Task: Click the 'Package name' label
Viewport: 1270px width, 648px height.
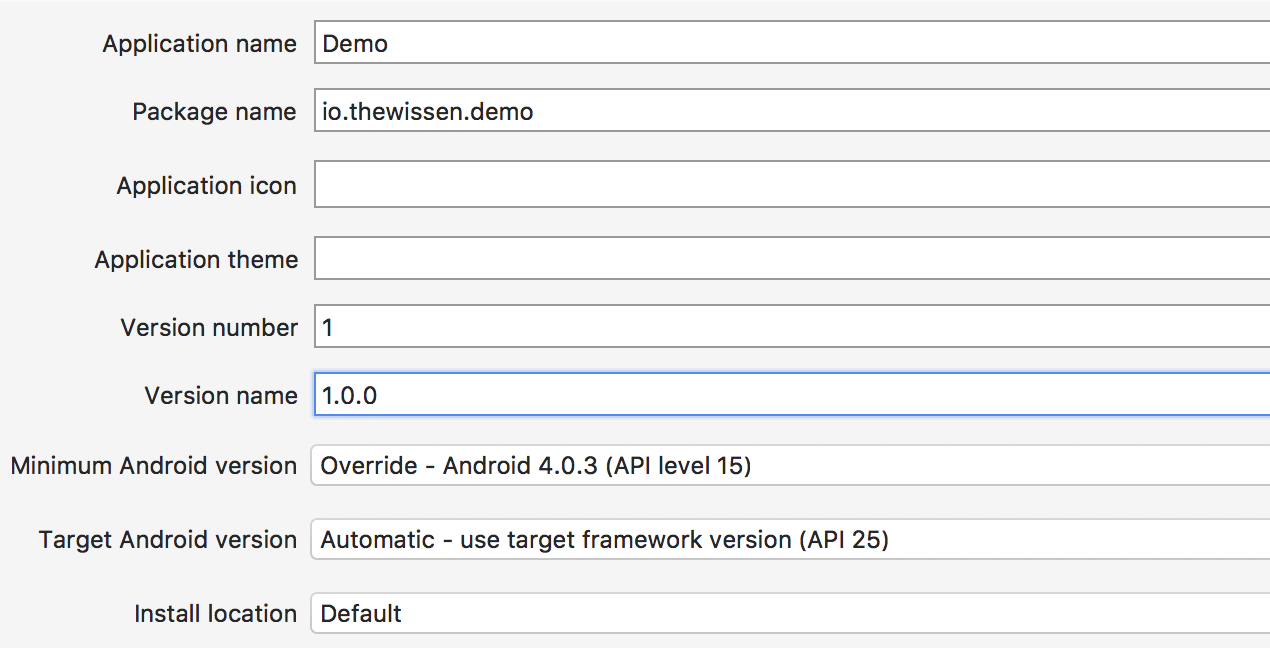Action: pyautogui.click(x=213, y=111)
